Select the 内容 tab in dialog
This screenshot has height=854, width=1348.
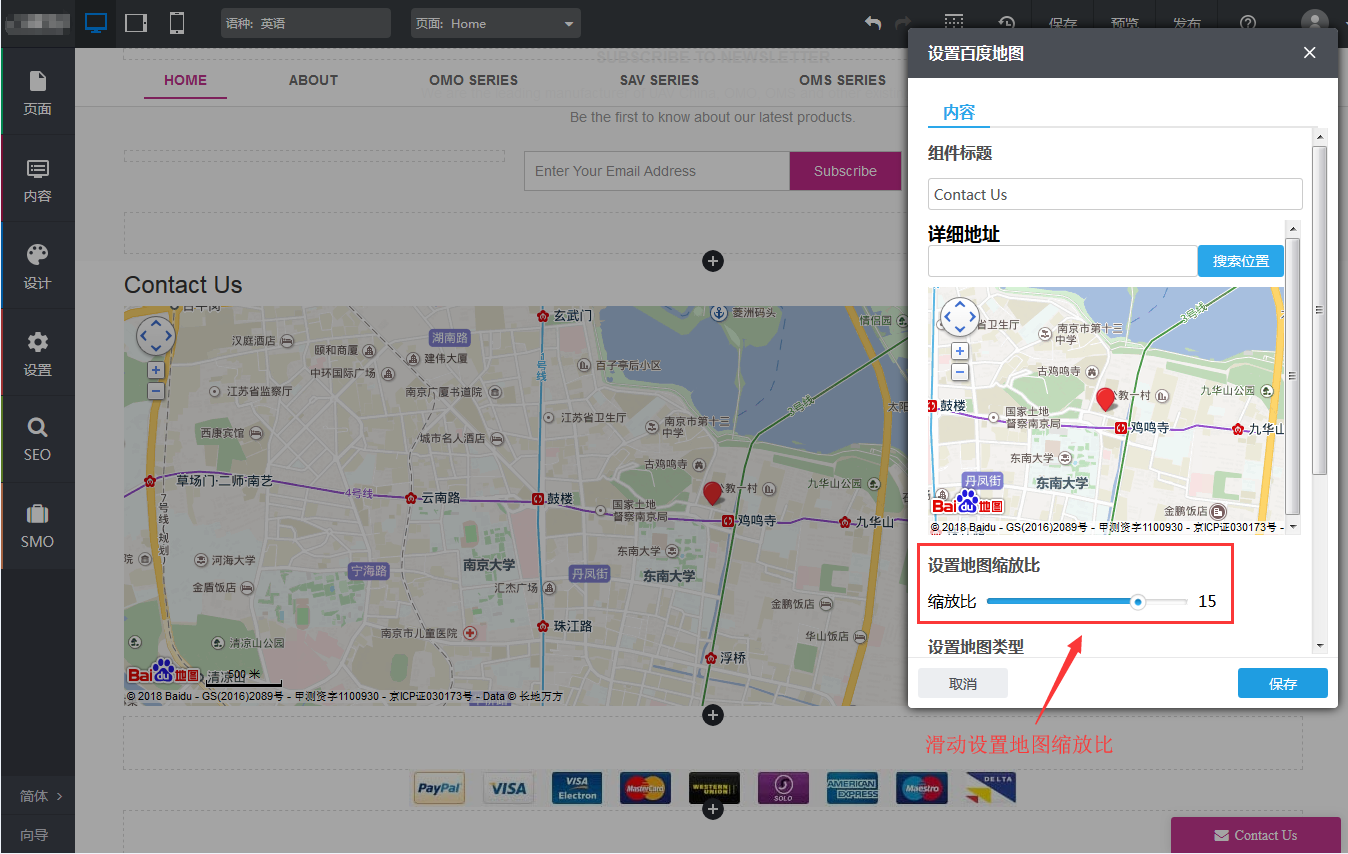pyautogui.click(x=959, y=112)
